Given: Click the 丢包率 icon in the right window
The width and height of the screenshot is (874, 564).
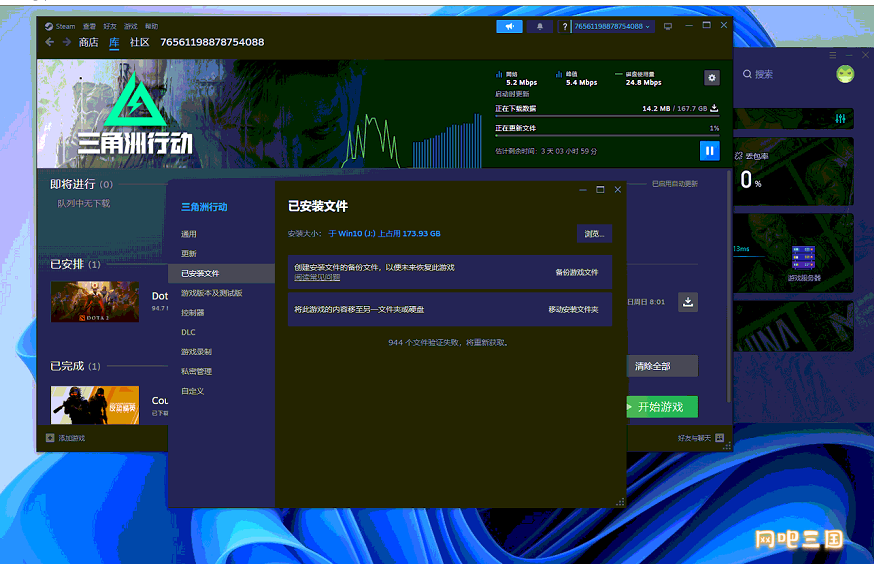Looking at the screenshot, I should pyautogui.click(x=739, y=156).
